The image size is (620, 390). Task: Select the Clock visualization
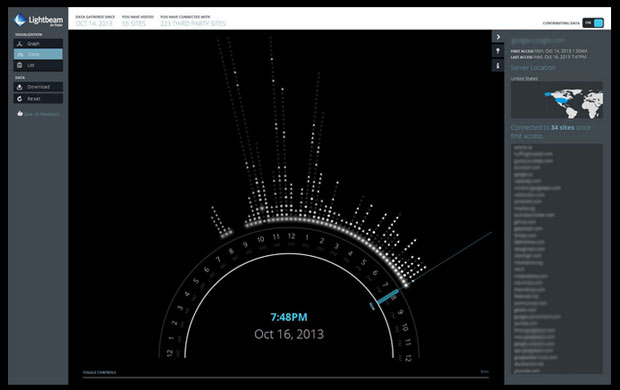click(x=38, y=54)
